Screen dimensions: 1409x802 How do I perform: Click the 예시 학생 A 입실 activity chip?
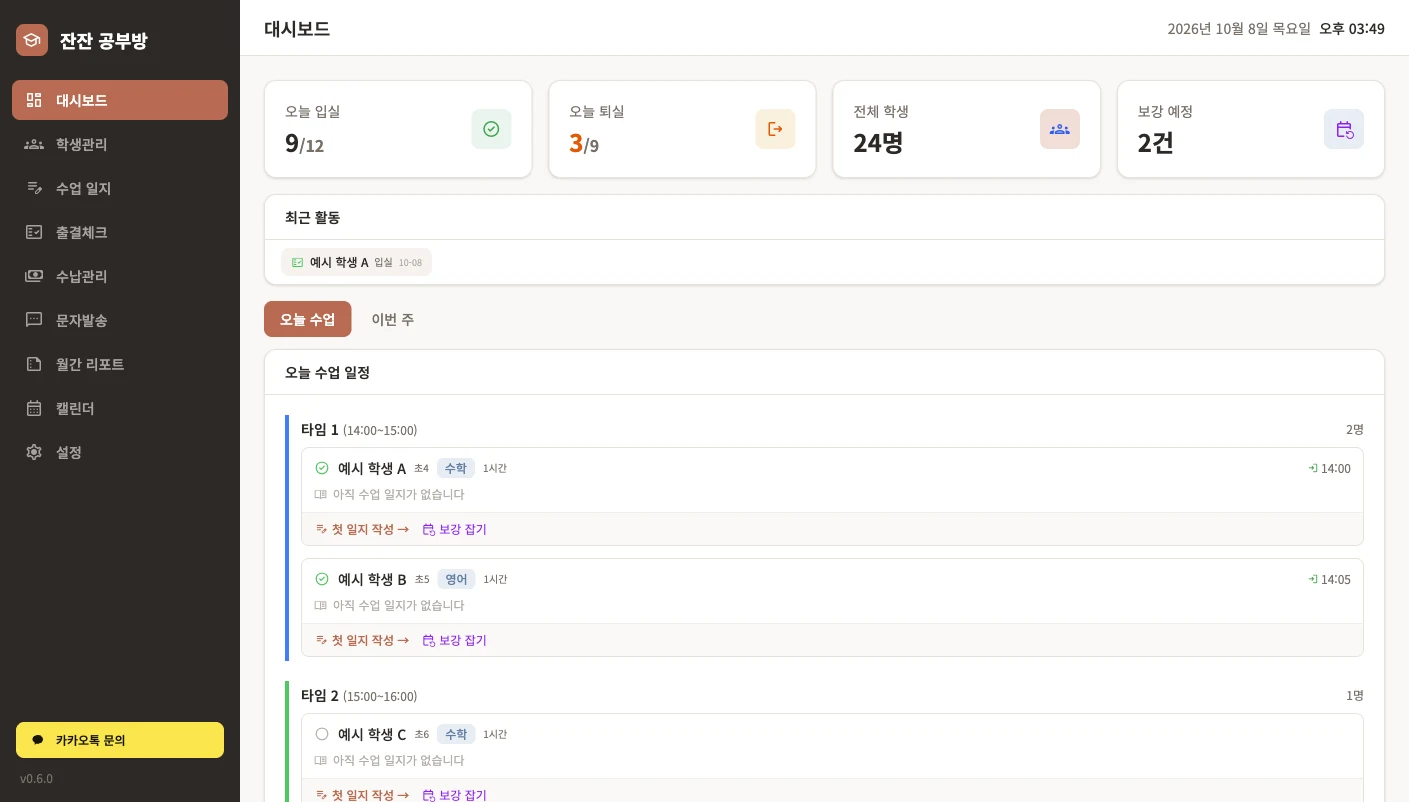356,262
